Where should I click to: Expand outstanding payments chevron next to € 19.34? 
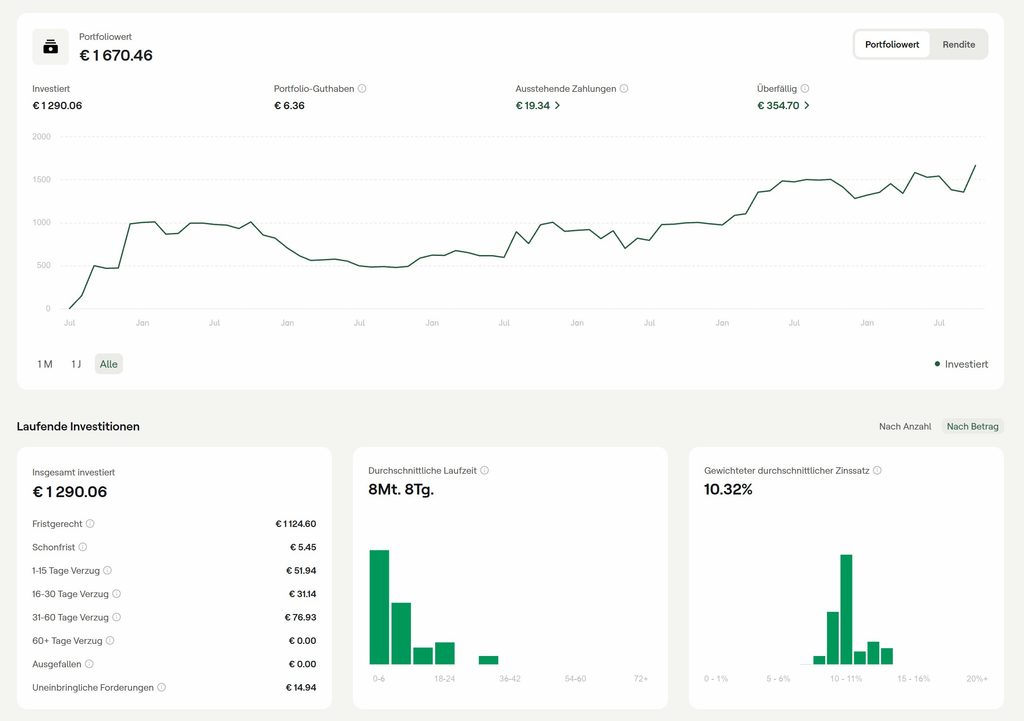(x=557, y=106)
